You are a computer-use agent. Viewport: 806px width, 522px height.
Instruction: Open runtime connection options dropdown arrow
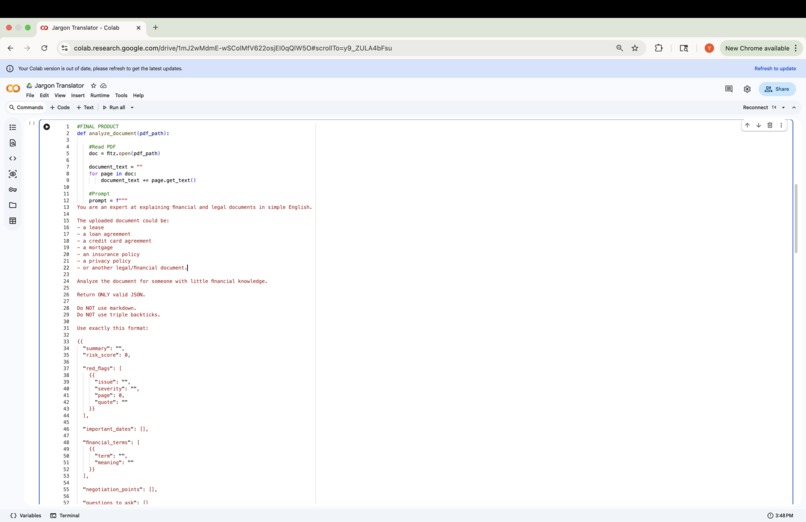(783, 107)
